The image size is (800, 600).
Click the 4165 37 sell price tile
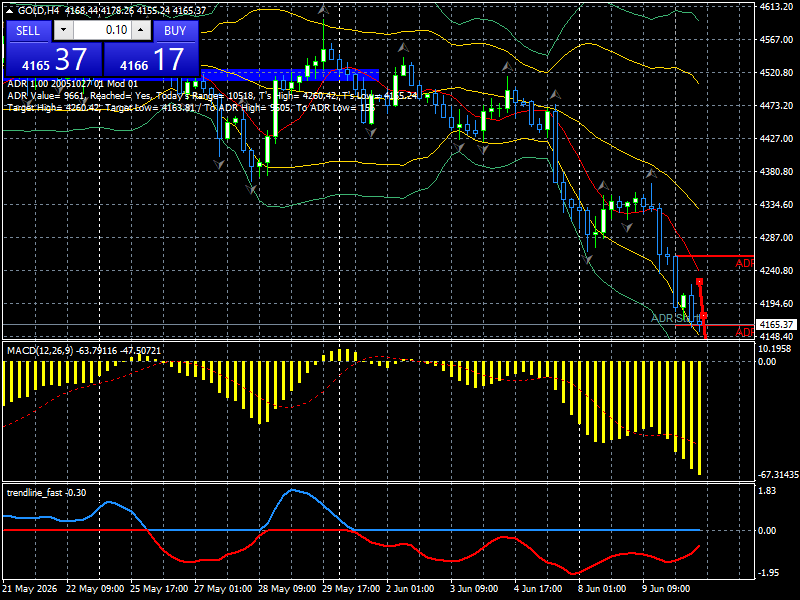[54, 60]
